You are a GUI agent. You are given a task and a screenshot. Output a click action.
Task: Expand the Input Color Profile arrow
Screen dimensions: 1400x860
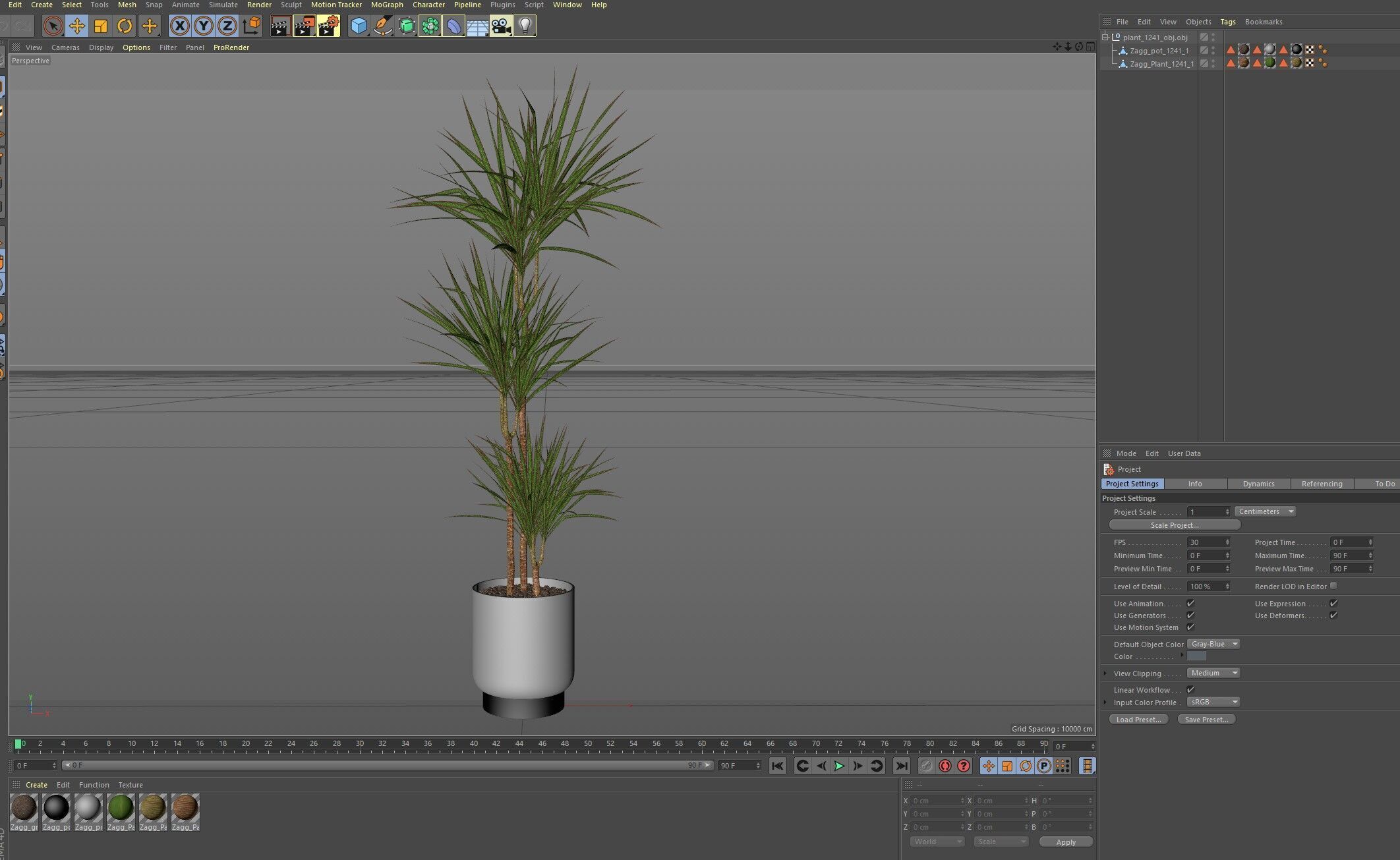click(x=1105, y=702)
